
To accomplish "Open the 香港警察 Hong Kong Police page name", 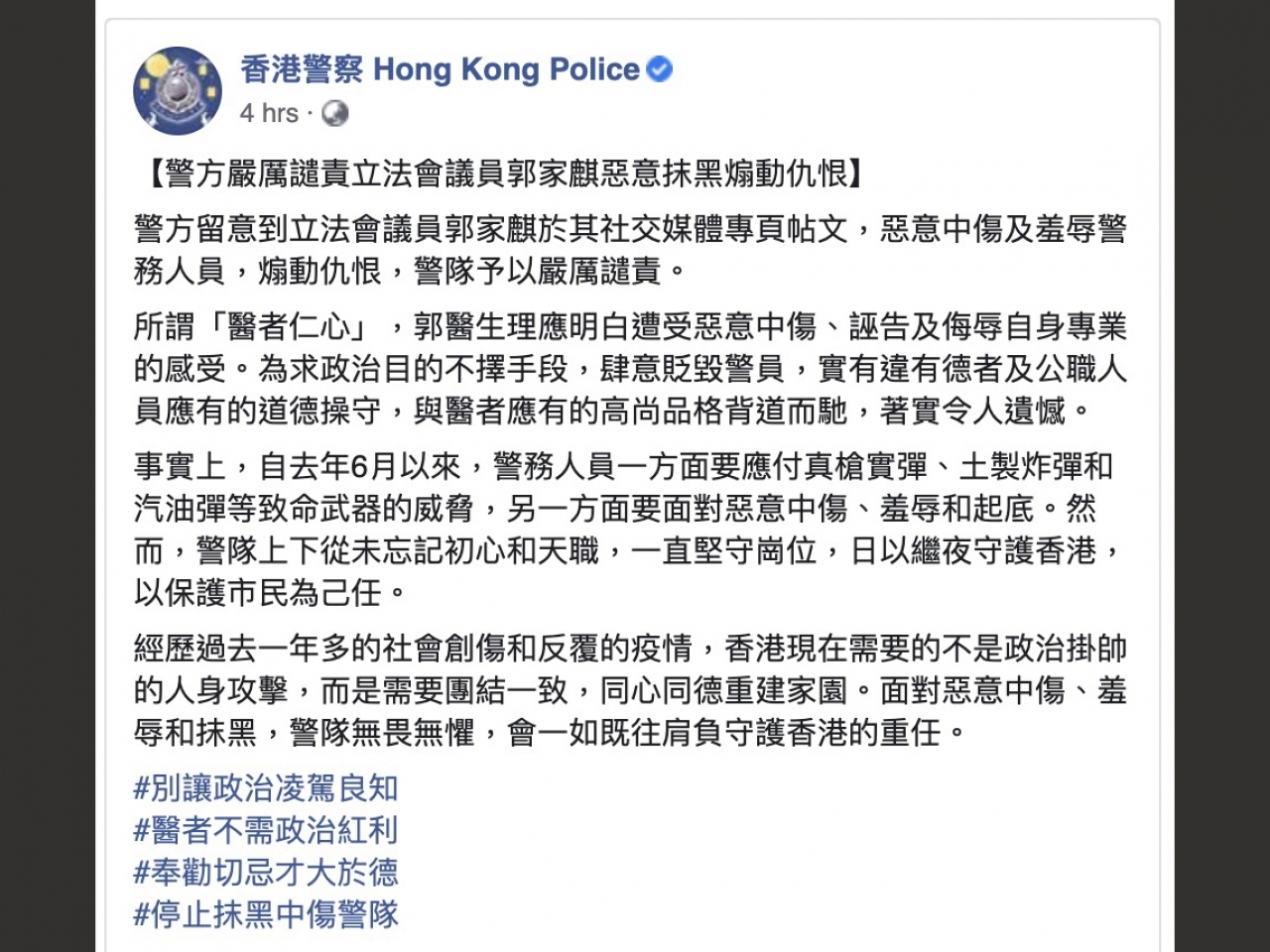I will click(440, 69).
